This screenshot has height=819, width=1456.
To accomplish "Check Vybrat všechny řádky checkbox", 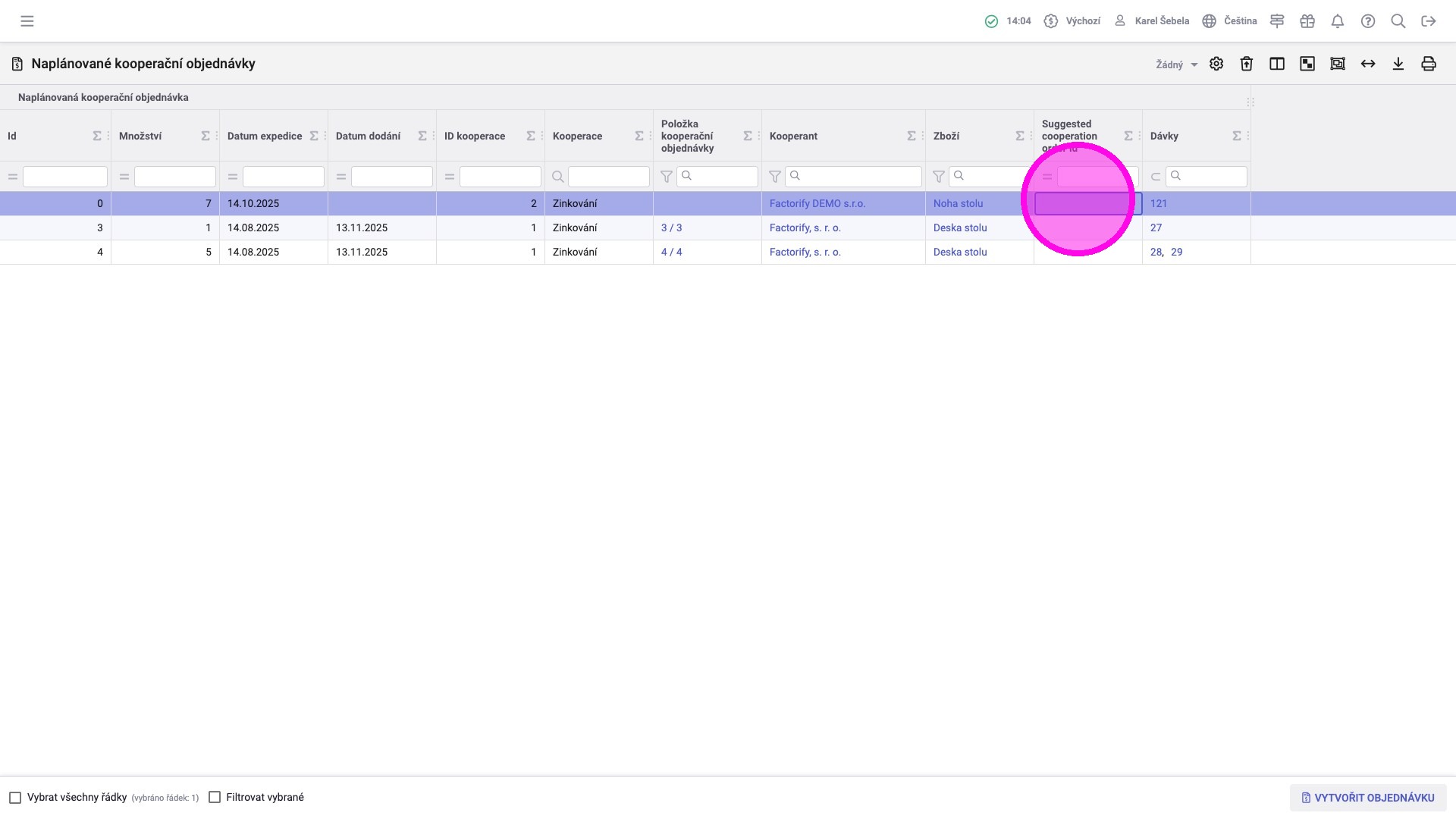I will (x=15, y=798).
